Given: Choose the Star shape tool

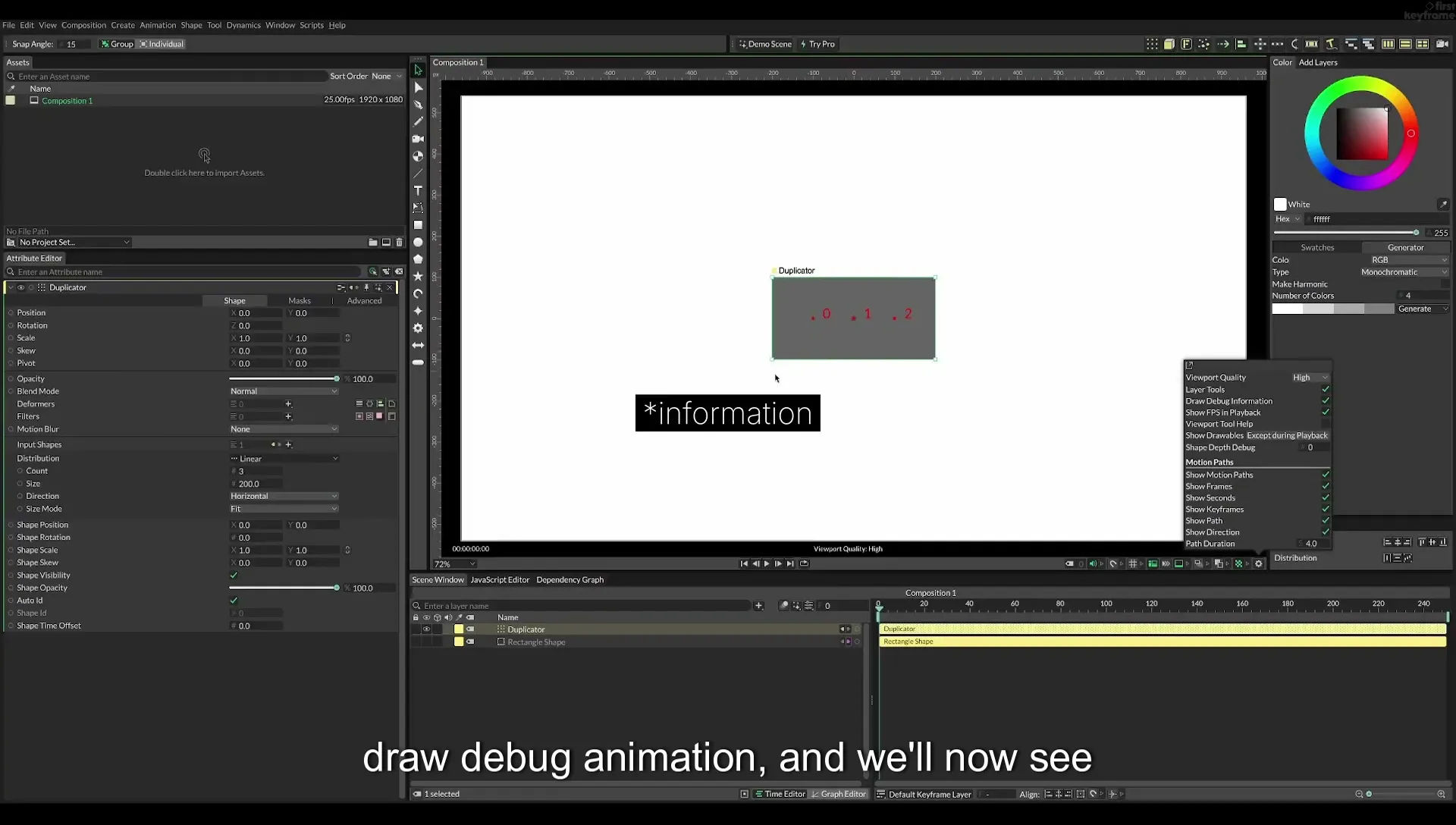Looking at the screenshot, I should click(x=418, y=276).
